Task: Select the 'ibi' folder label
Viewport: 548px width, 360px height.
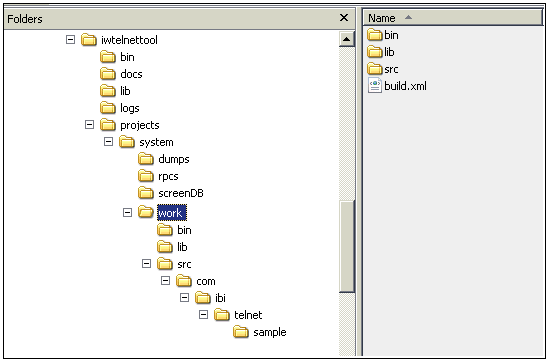Action: point(220,298)
